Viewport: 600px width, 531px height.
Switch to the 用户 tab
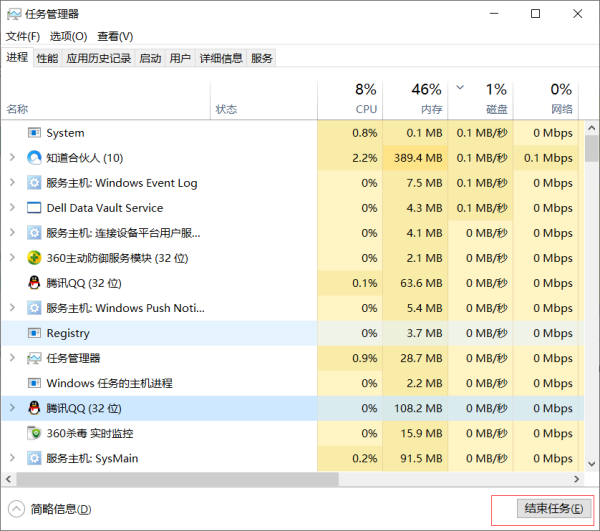[x=180, y=58]
